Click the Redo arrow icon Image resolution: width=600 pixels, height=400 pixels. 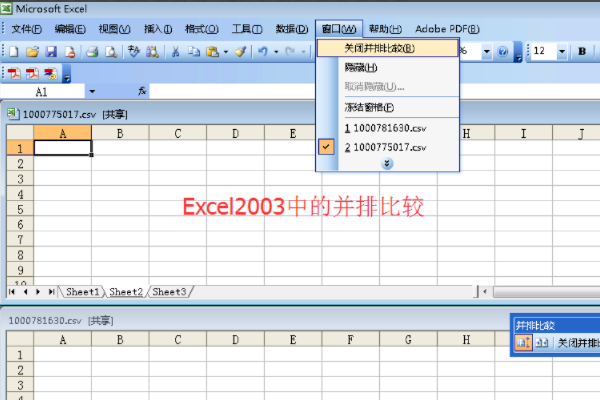point(290,51)
